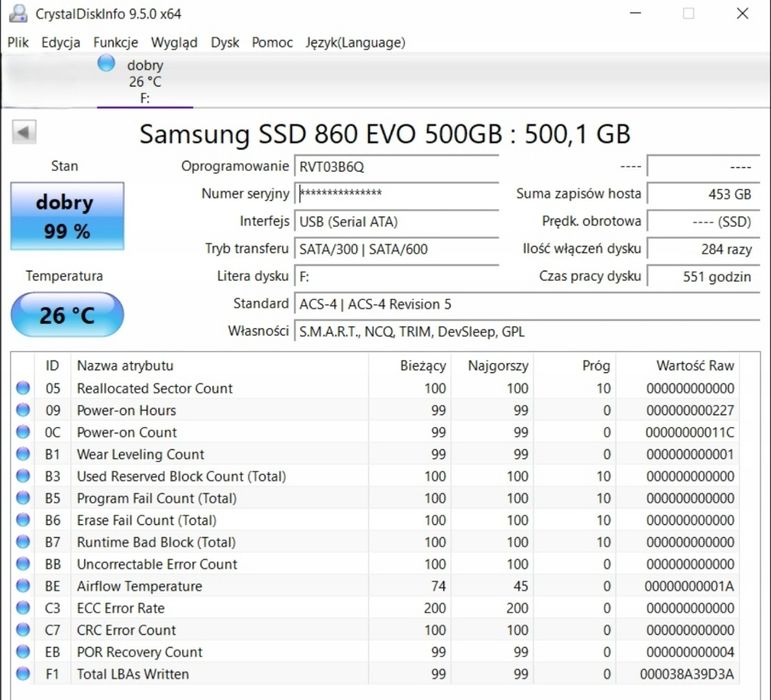Image resolution: width=771 pixels, height=700 pixels.
Task: Click the CrystalDiskInfo app icon in title bar
Action: pyautogui.click(x=18, y=13)
